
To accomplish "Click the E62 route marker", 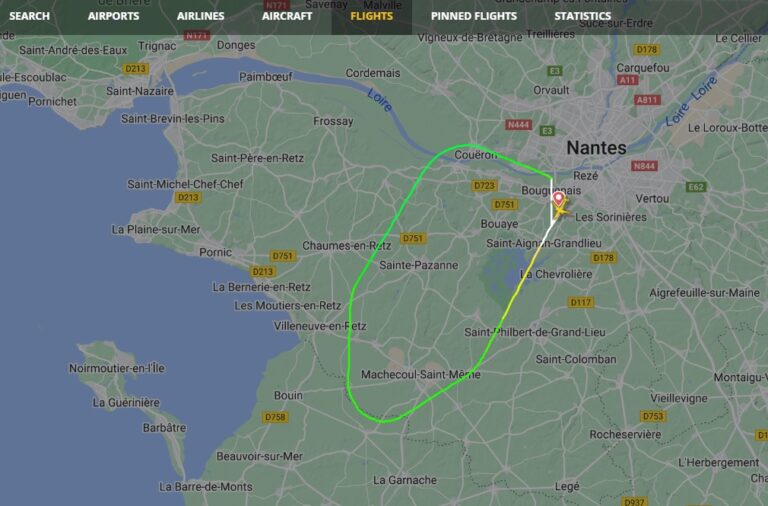I will (x=696, y=187).
